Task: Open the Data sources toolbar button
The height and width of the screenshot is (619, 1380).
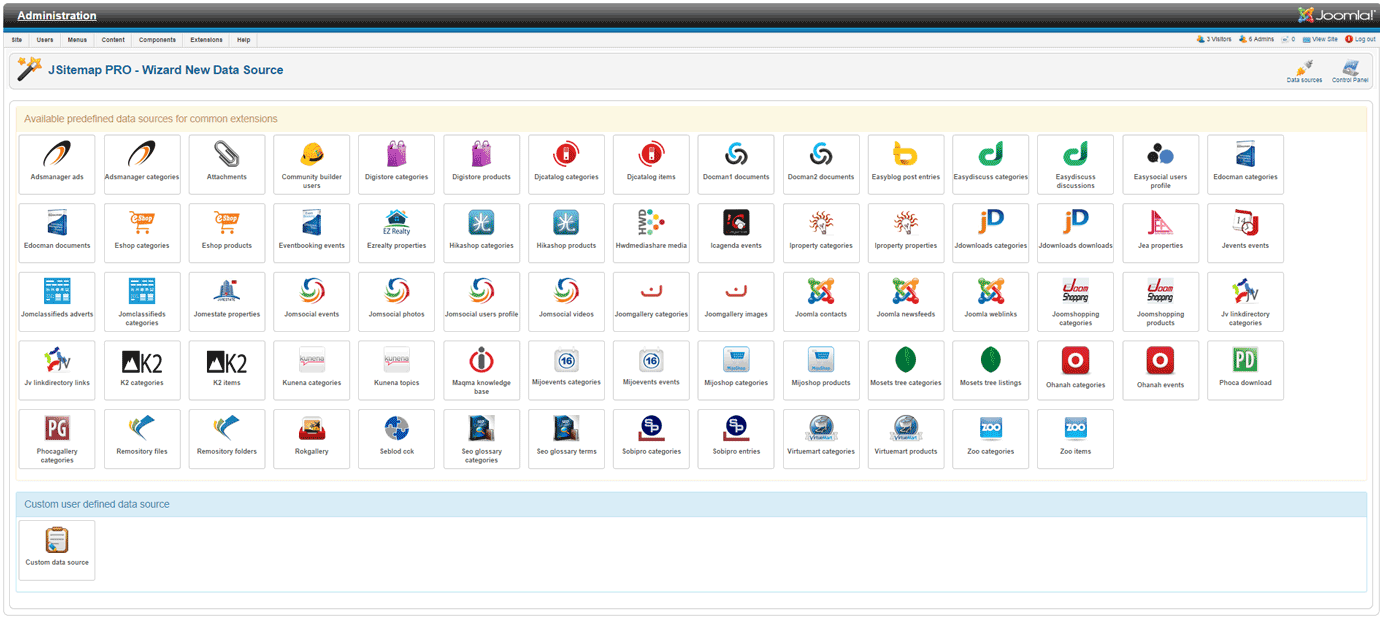Action: [1304, 71]
